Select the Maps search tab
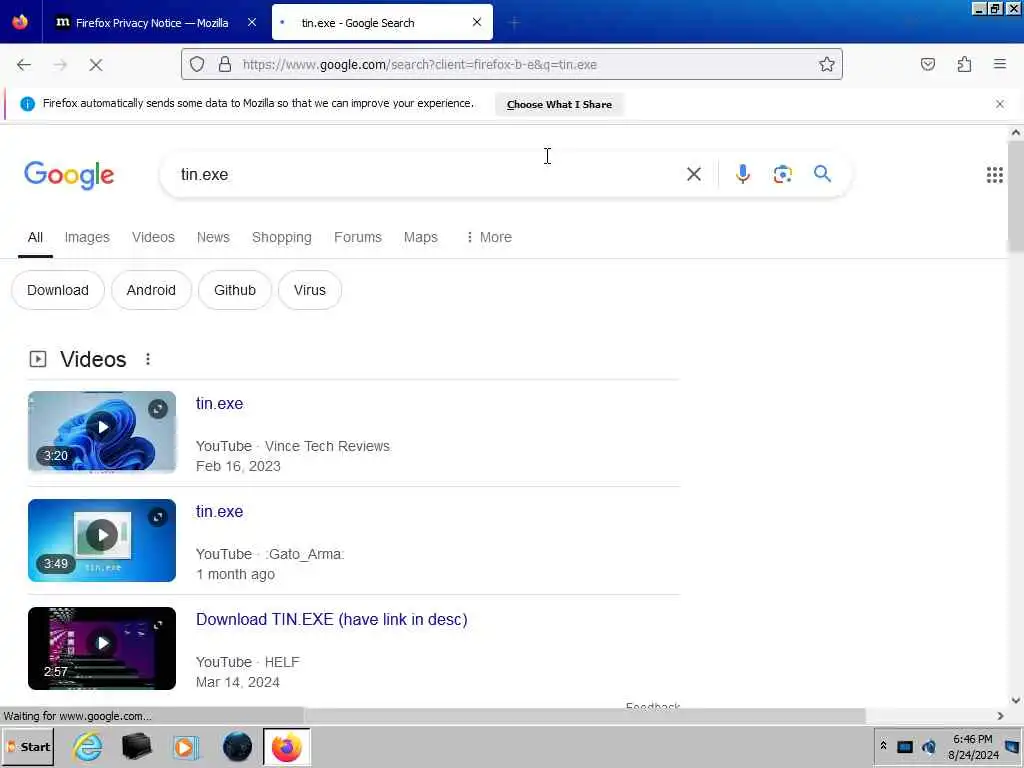Image resolution: width=1024 pixels, height=768 pixels. coord(421,237)
